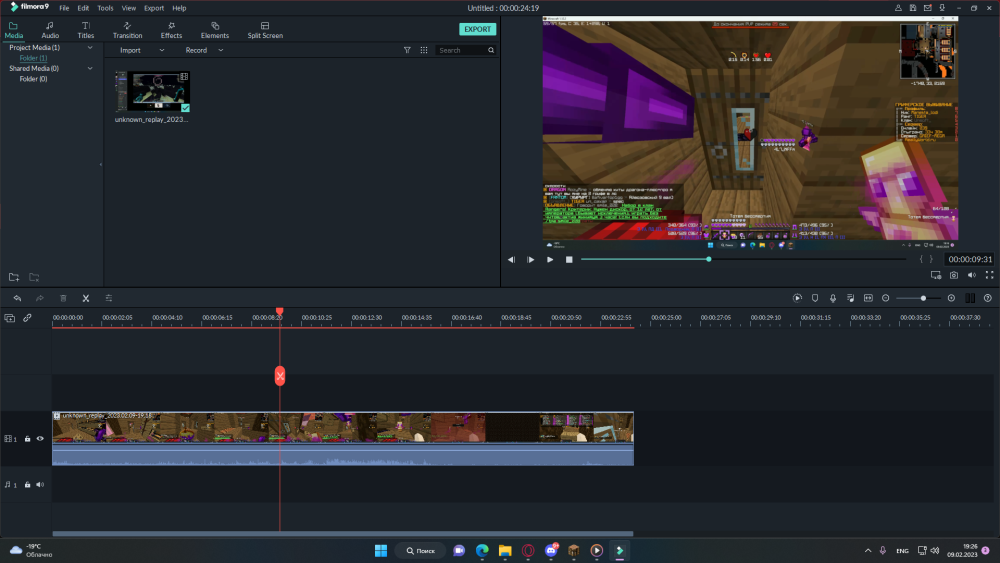Click the preview volume icon
Image resolution: width=1000 pixels, height=563 pixels.
(971, 275)
